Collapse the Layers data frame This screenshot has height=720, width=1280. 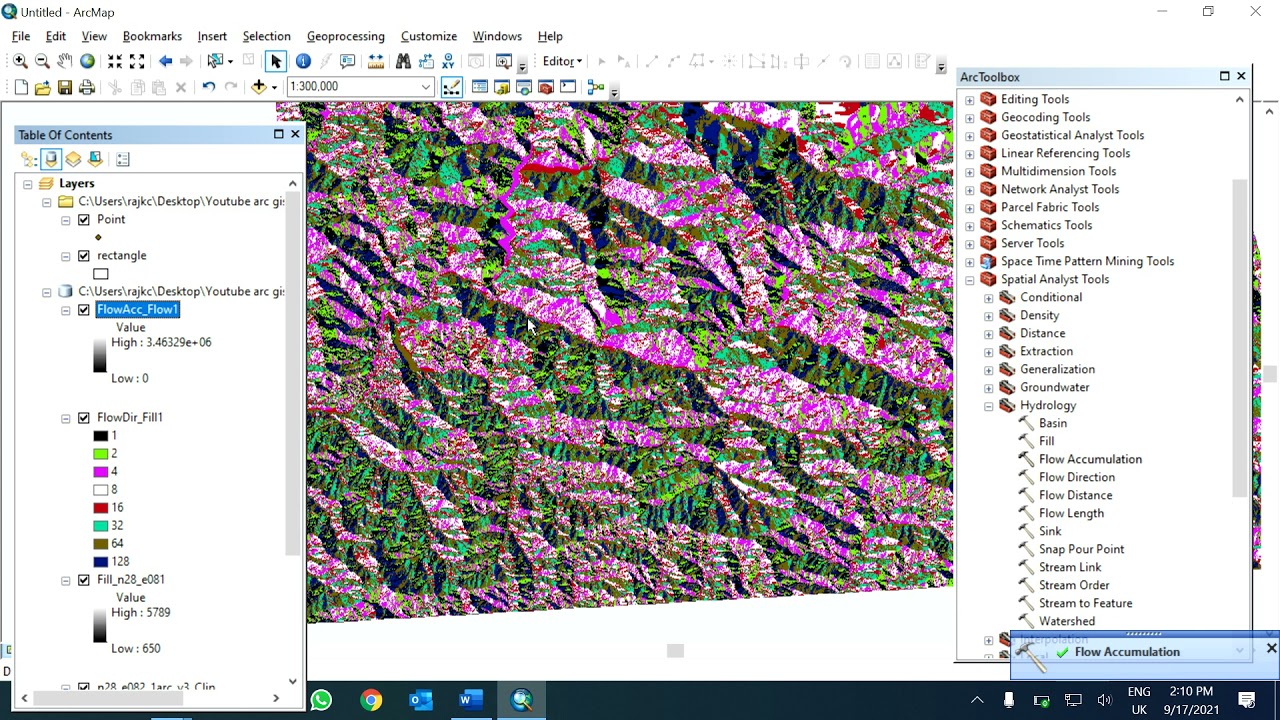[x=28, y=184]
